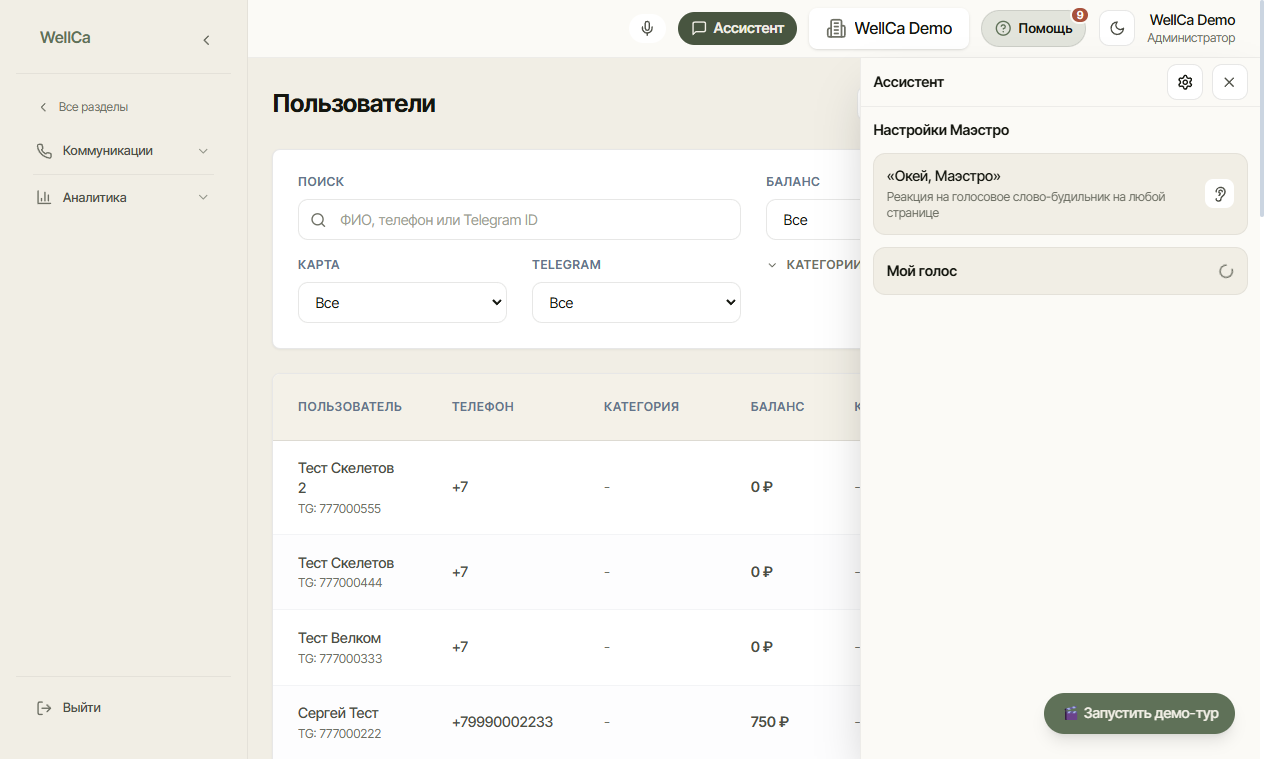Click the logout icon beside Выйти
The height and width of the screenshot is (759, 1264).
click(x=44, y=708)
